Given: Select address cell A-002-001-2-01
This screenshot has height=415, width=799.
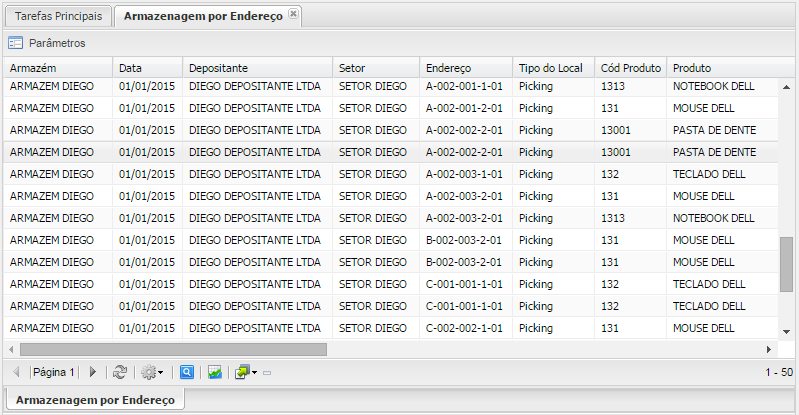Looking at the screenshot, I should [464, 108].
